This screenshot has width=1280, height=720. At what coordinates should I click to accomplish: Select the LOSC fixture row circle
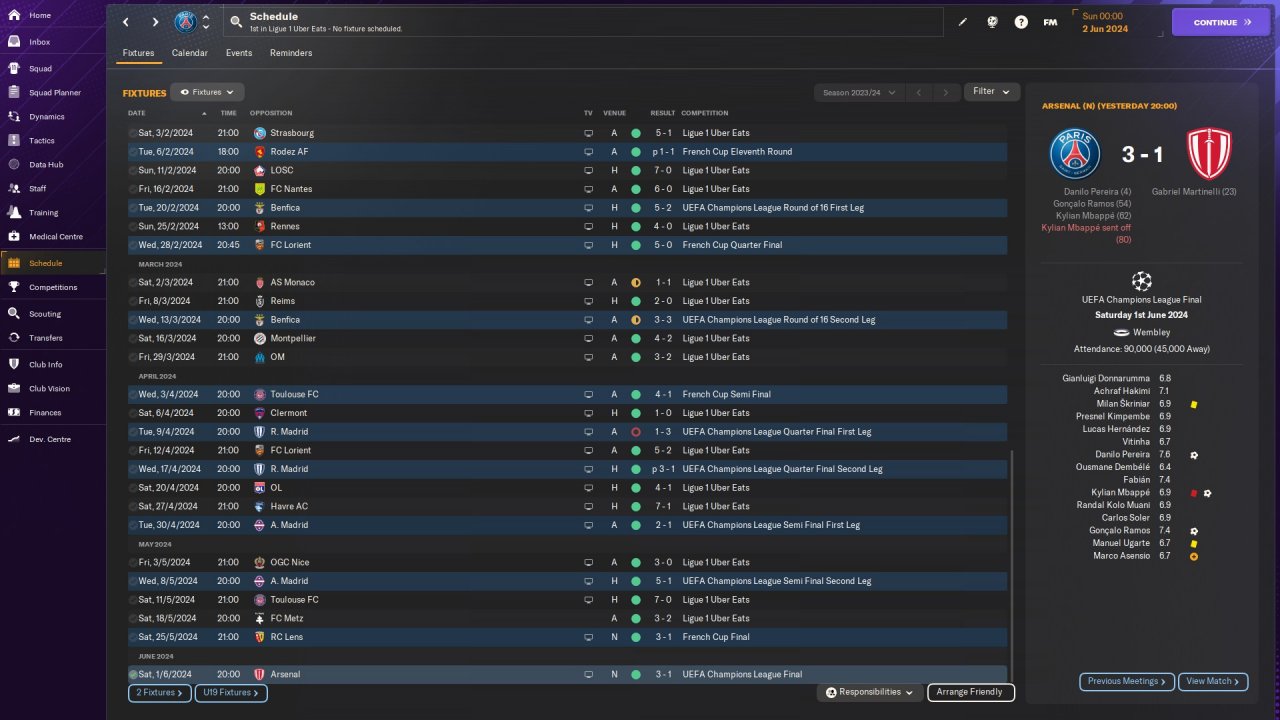click(x=133, y=170)
